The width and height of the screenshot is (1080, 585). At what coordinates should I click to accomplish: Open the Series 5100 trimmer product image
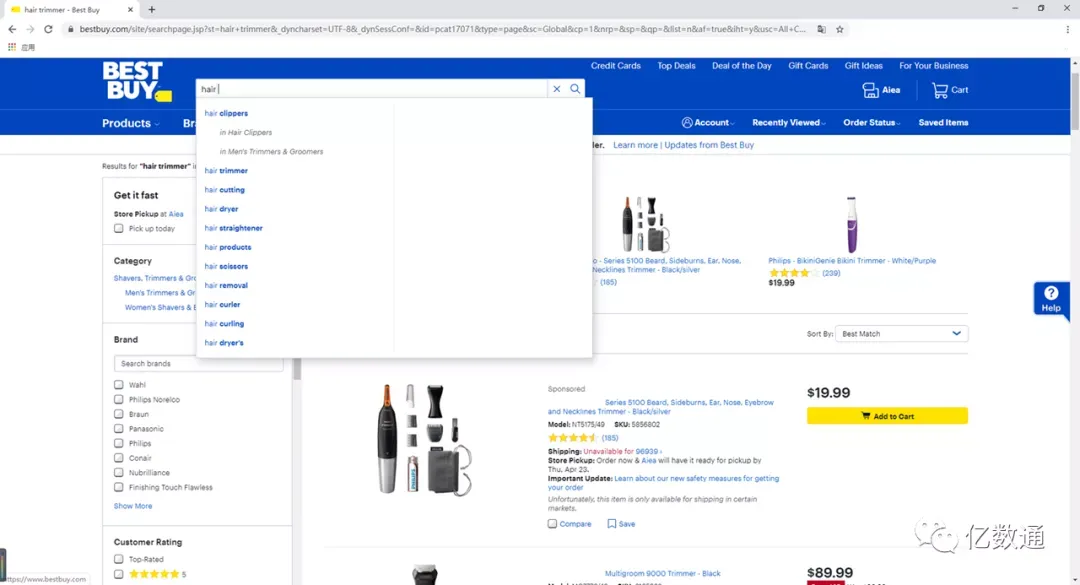coord(424,440)
